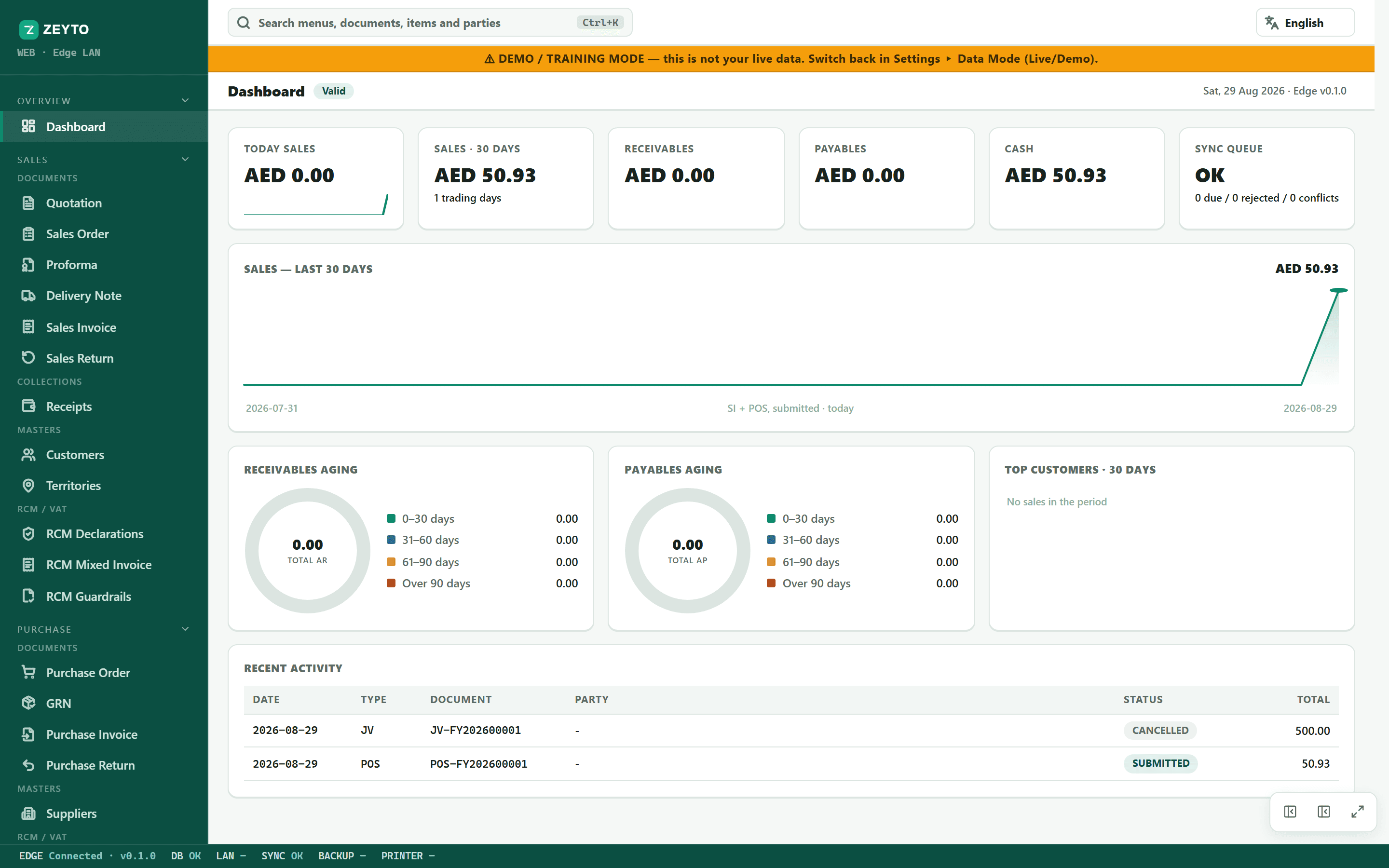This screenshot has width=1389, height=868.
Task: Open Delivery Note truck icon
Action: point(28,296)
